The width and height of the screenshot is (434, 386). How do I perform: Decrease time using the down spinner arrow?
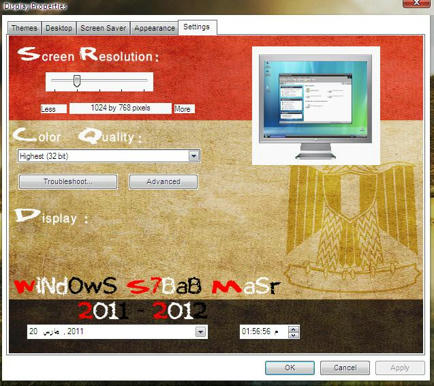coord(293,335)
